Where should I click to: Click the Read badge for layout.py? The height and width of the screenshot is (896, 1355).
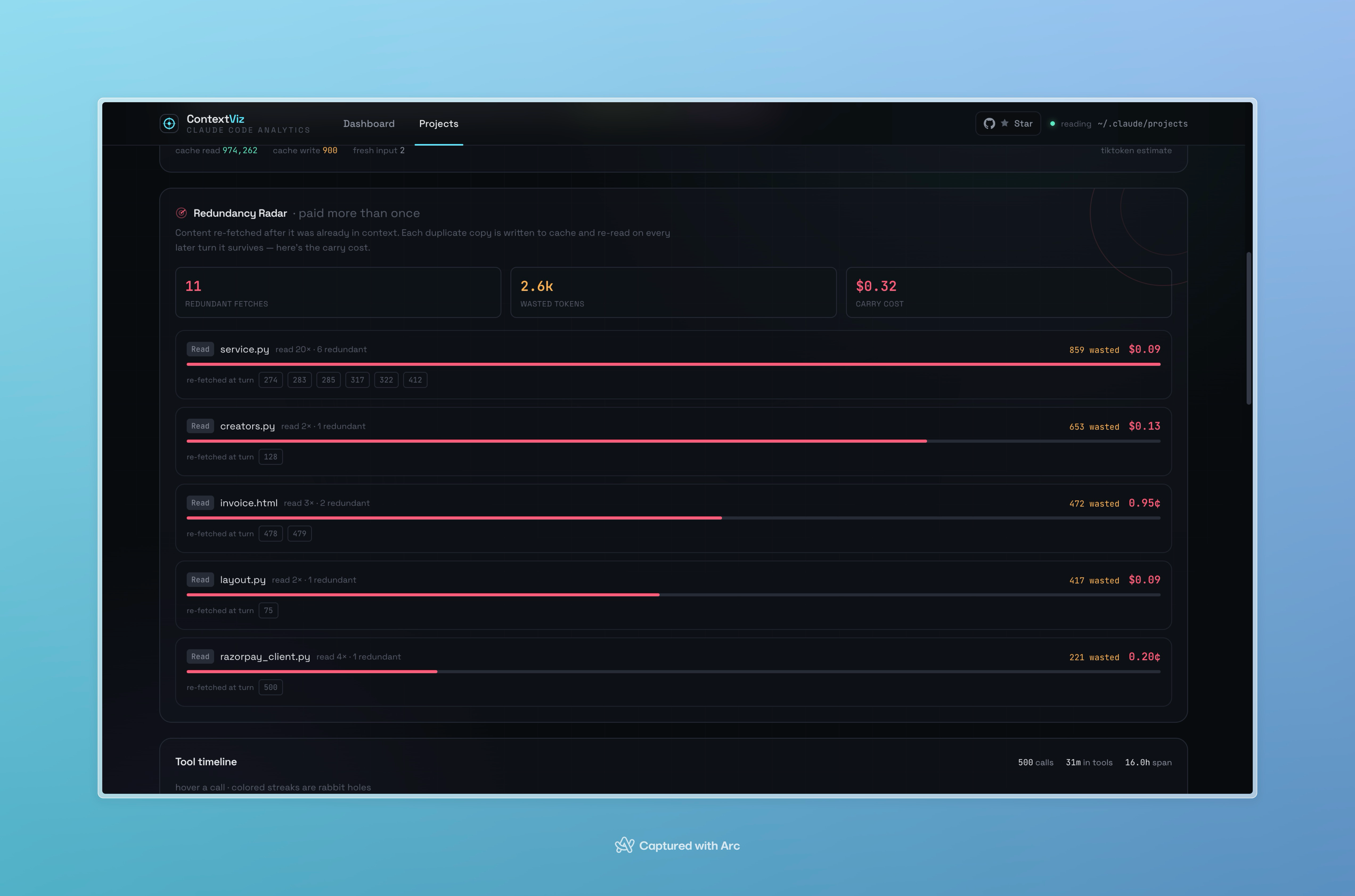(200, 579)
